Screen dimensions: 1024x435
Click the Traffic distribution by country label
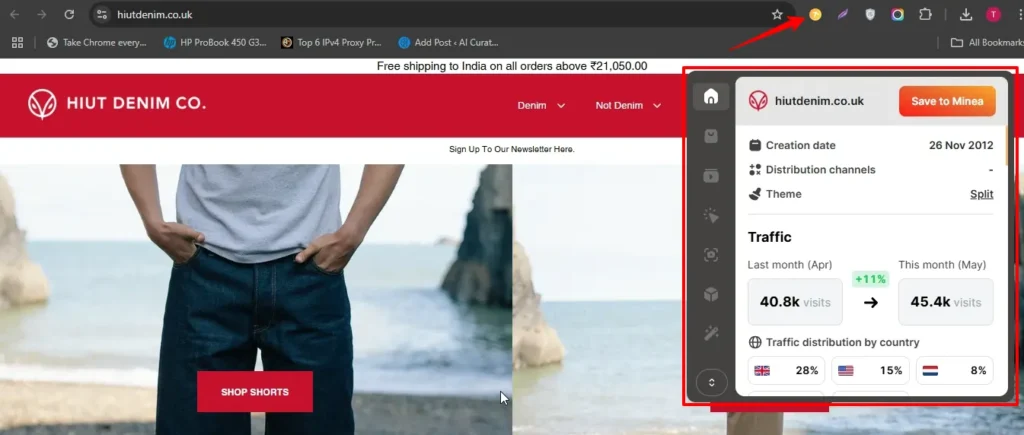click(842, 342)
